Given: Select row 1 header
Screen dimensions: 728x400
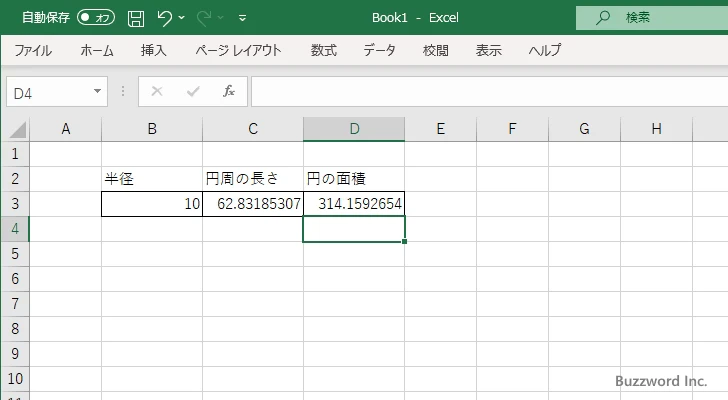Looking at the screenshot, I should pos(15,154).
